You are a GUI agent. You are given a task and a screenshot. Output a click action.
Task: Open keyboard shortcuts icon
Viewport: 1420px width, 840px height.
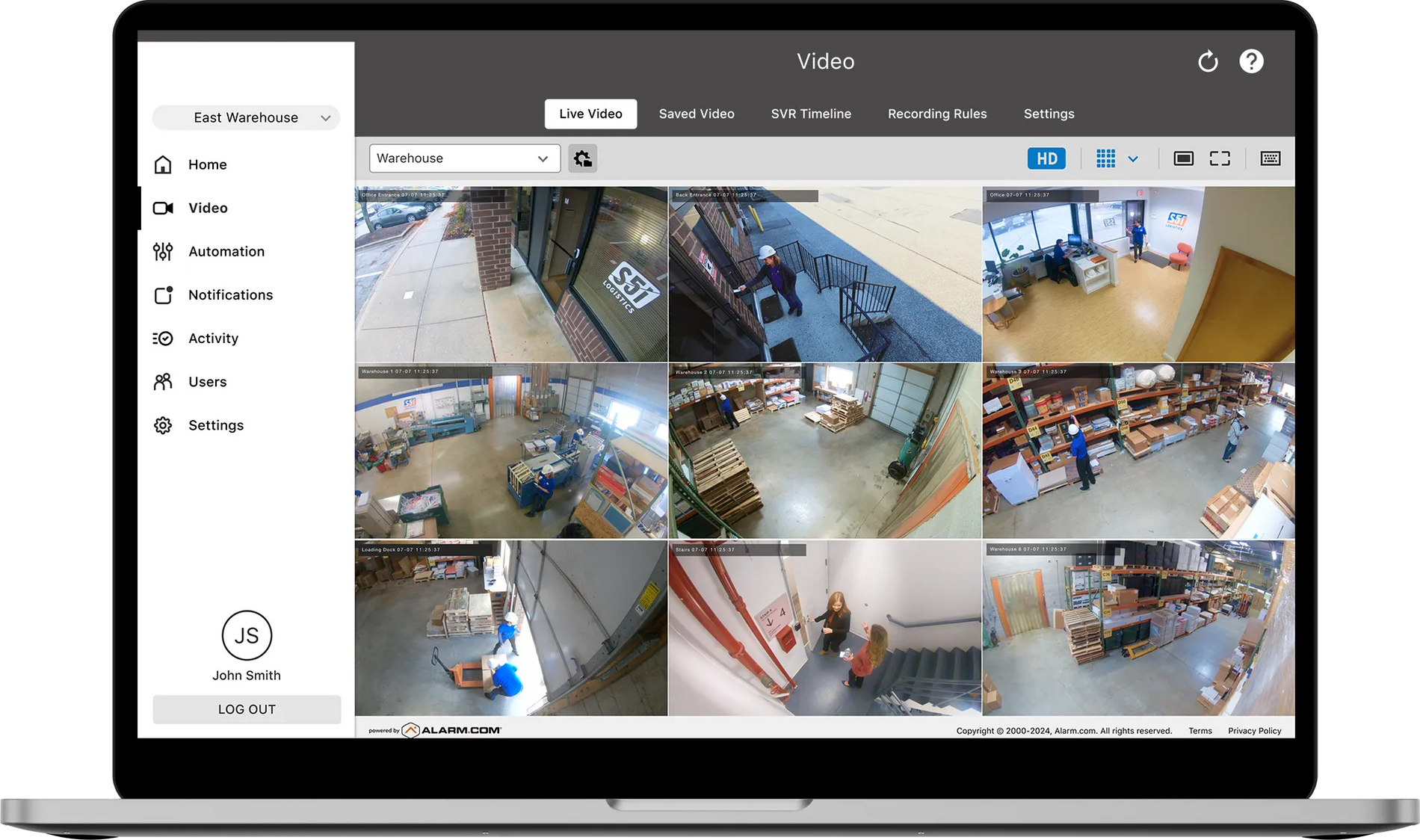tap(1271, 158)
